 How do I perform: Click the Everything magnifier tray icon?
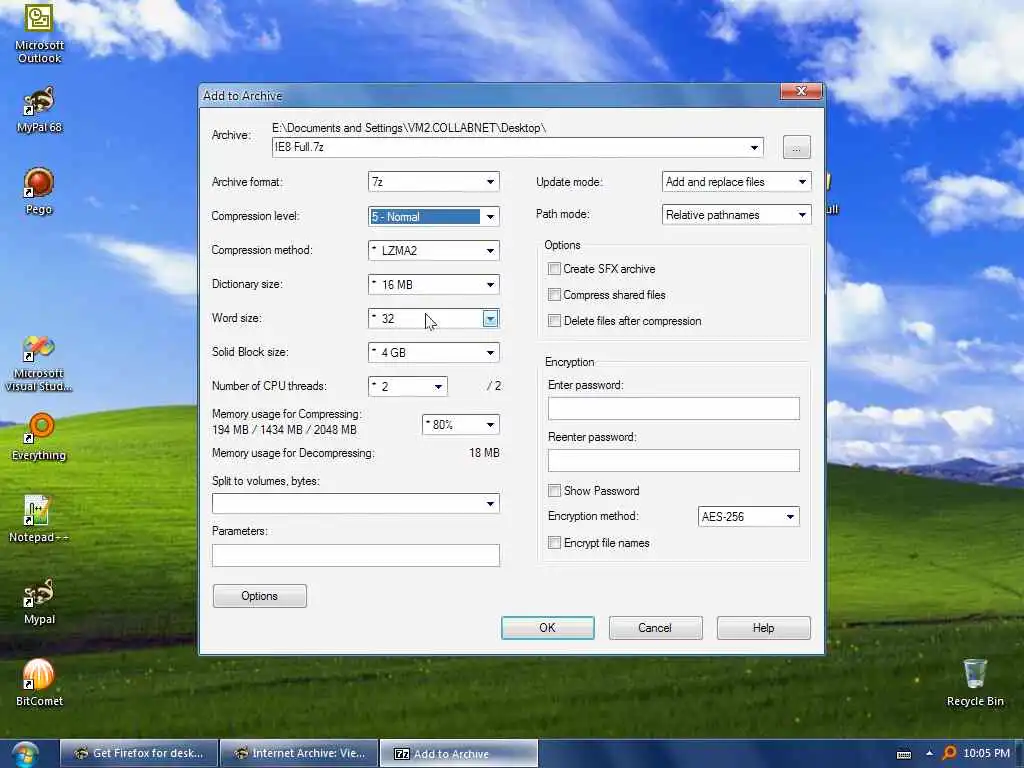point(950,753)
